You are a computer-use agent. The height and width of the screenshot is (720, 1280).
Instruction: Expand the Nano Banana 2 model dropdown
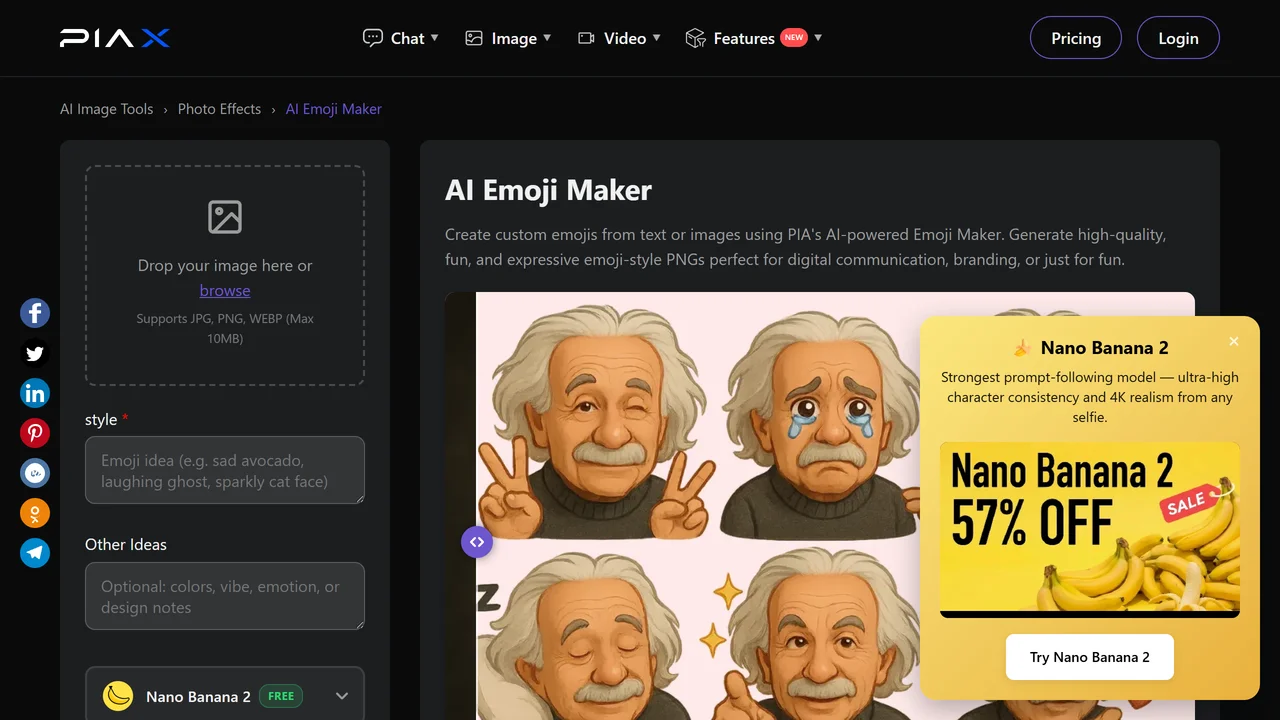225,696
